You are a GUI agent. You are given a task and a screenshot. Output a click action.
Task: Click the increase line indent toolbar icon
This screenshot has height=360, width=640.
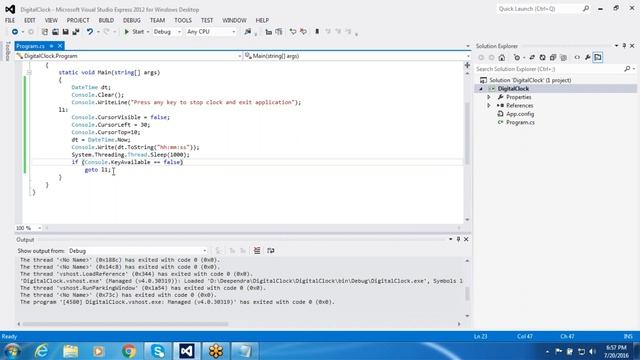point(279,31)
